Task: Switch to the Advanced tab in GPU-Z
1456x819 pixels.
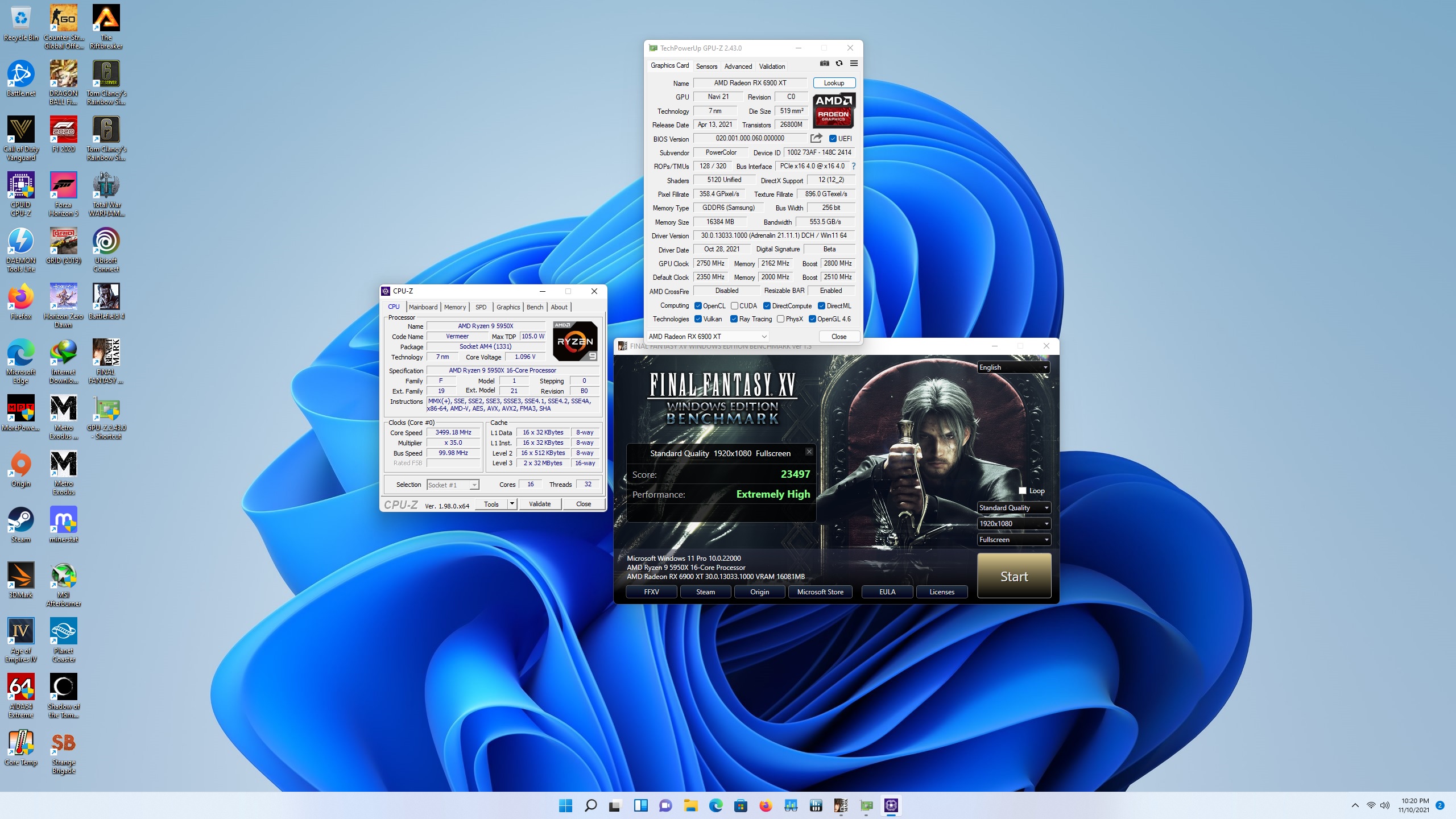Action: [x=738, y=67]
